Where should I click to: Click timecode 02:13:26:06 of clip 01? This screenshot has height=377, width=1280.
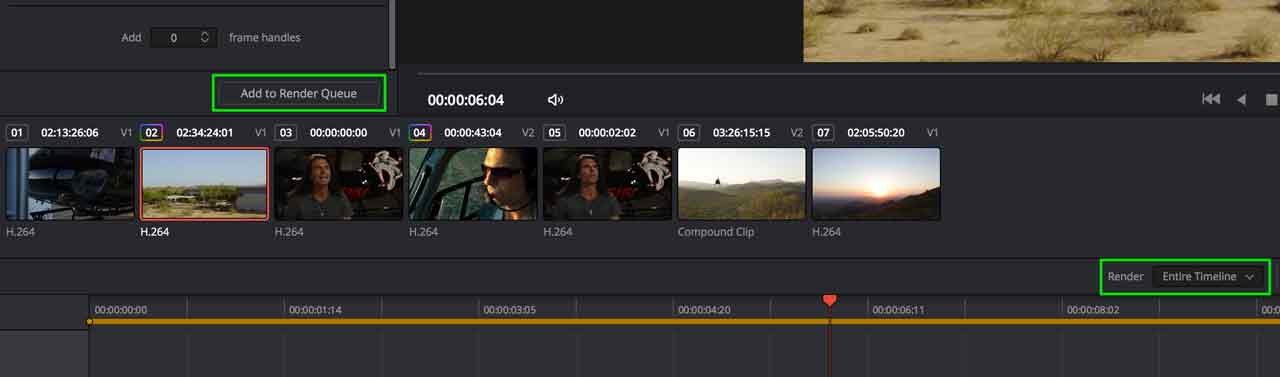click(70, 132)
